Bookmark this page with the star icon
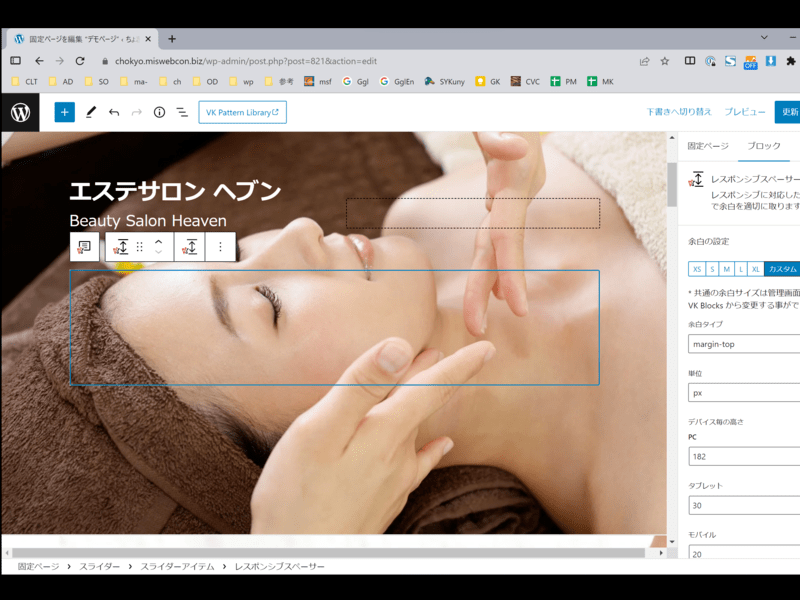800x600 pixels. (x=665, y=61)
